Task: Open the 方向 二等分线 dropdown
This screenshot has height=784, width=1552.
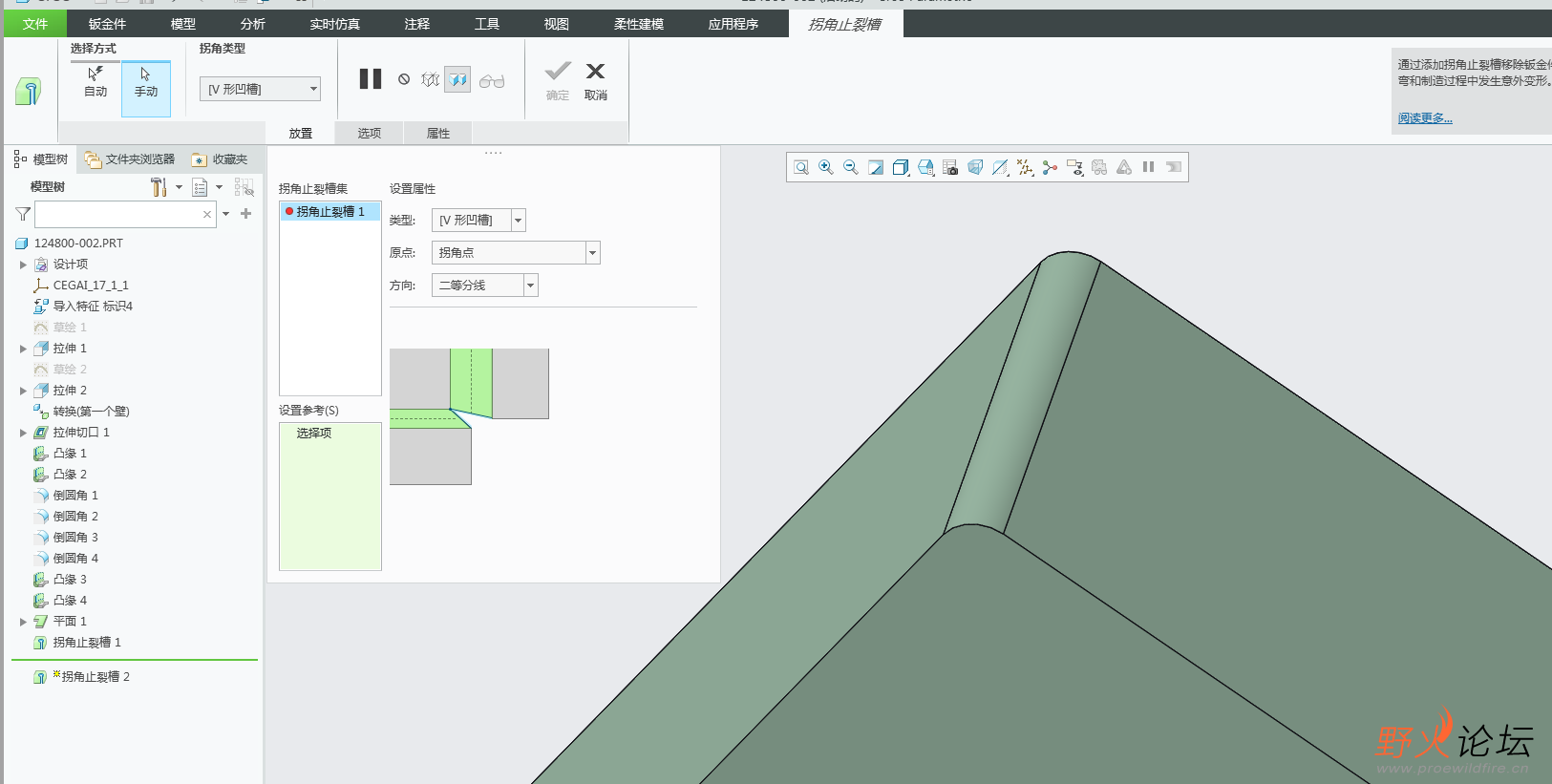Action: coord(485,286)
